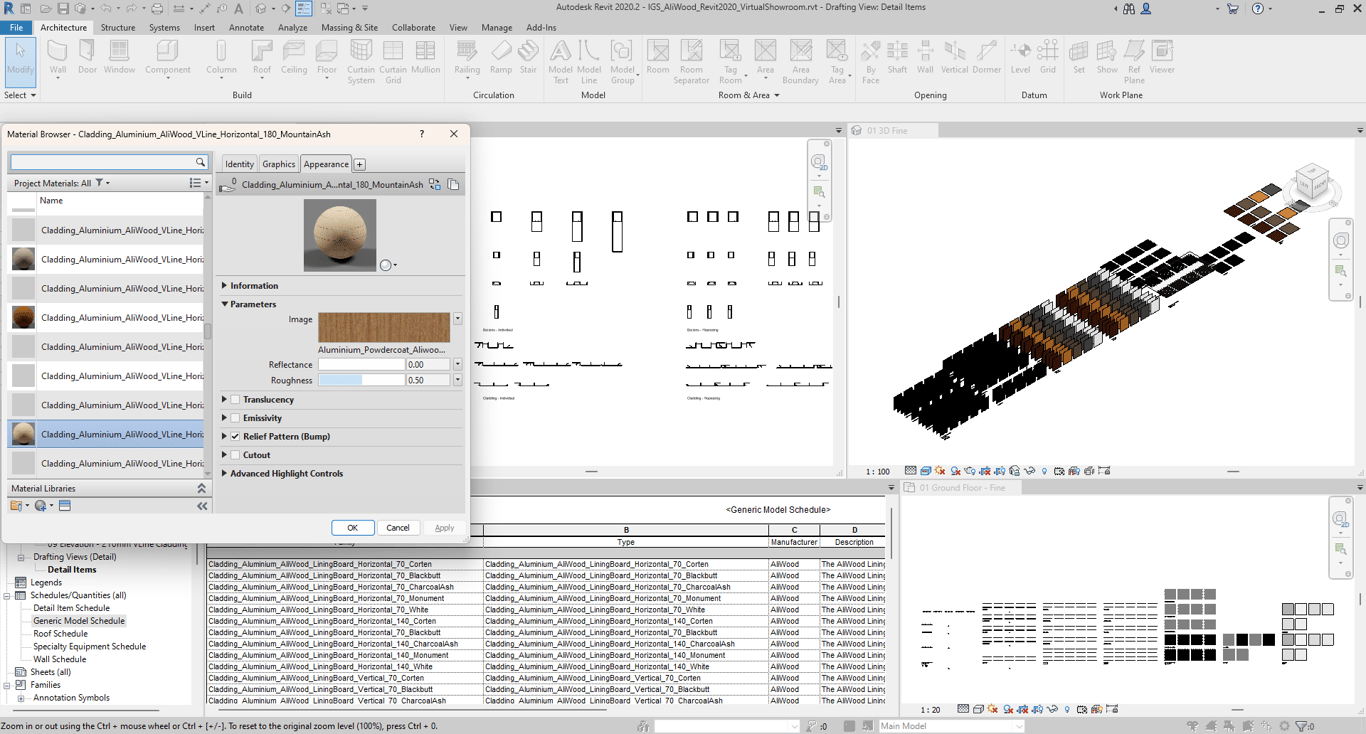The width and height of the screenshot is (1366, 734).
Task: Click the Roughness slider bar
Action: coord(361,380)
